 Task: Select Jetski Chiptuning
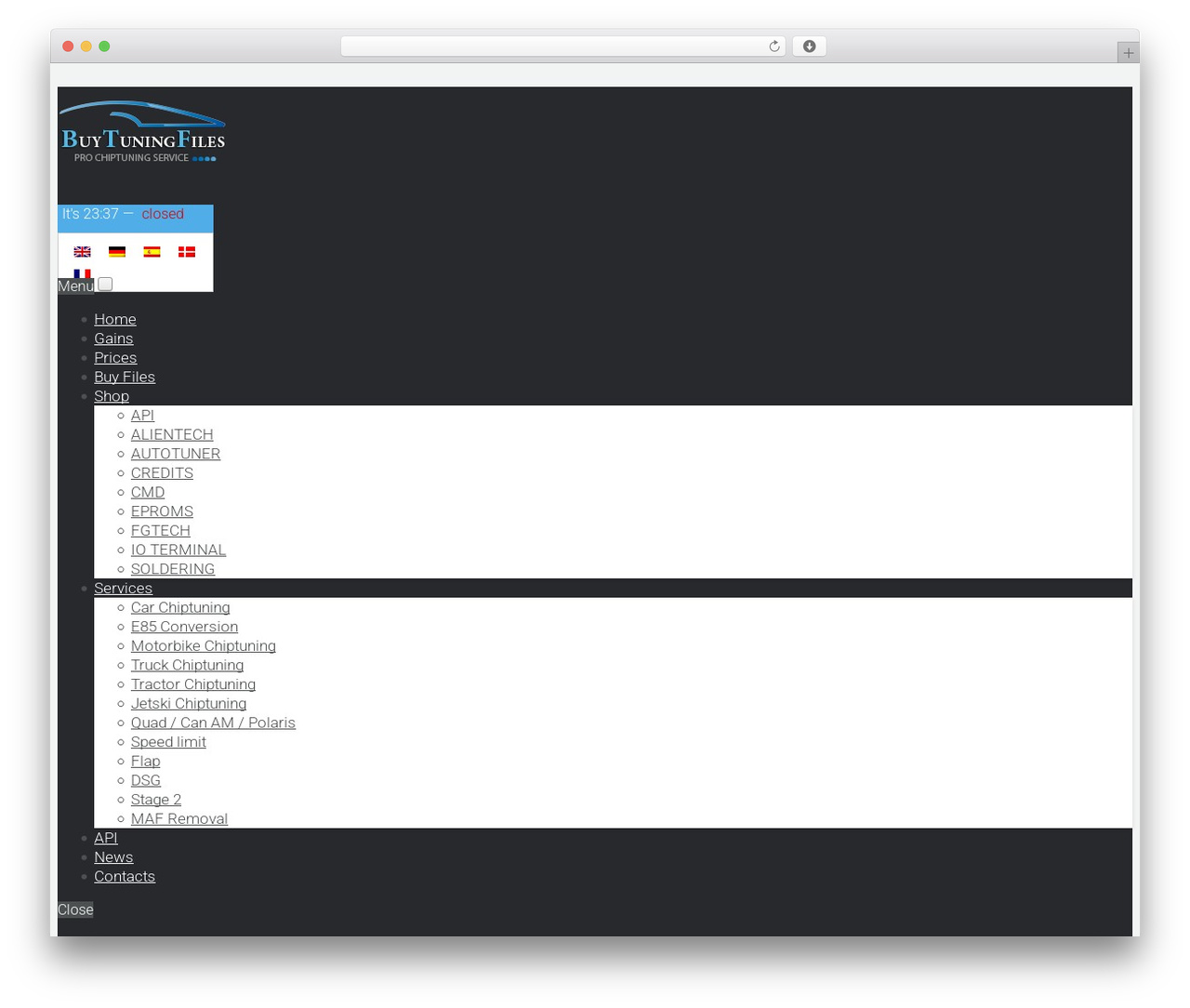189,704
